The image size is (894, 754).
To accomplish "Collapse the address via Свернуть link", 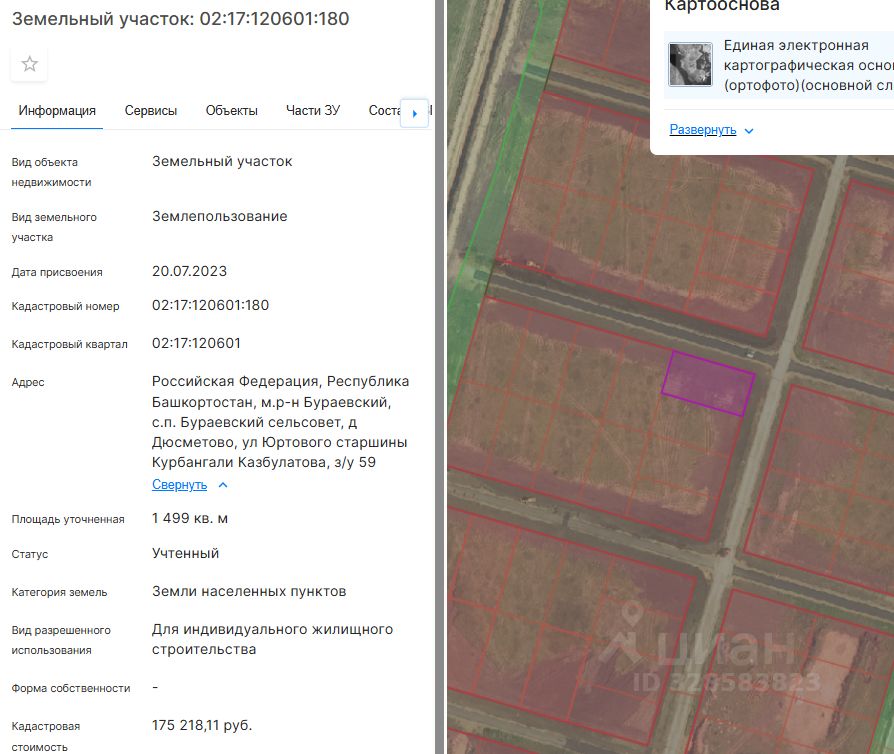I will pos(180,485).
